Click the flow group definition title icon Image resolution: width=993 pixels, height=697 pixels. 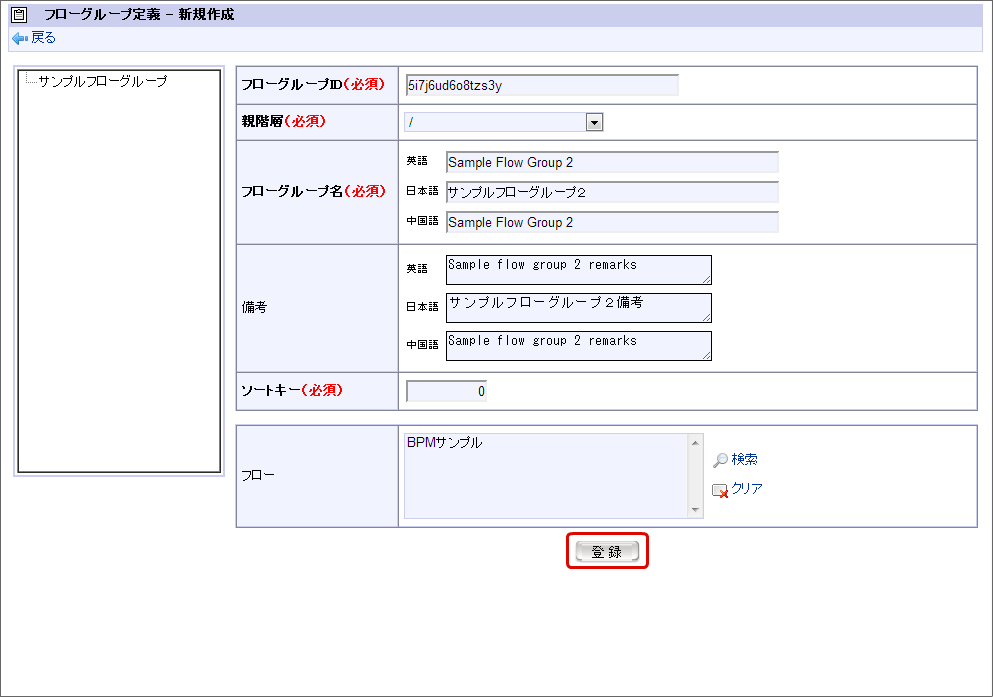pos(18,14)
